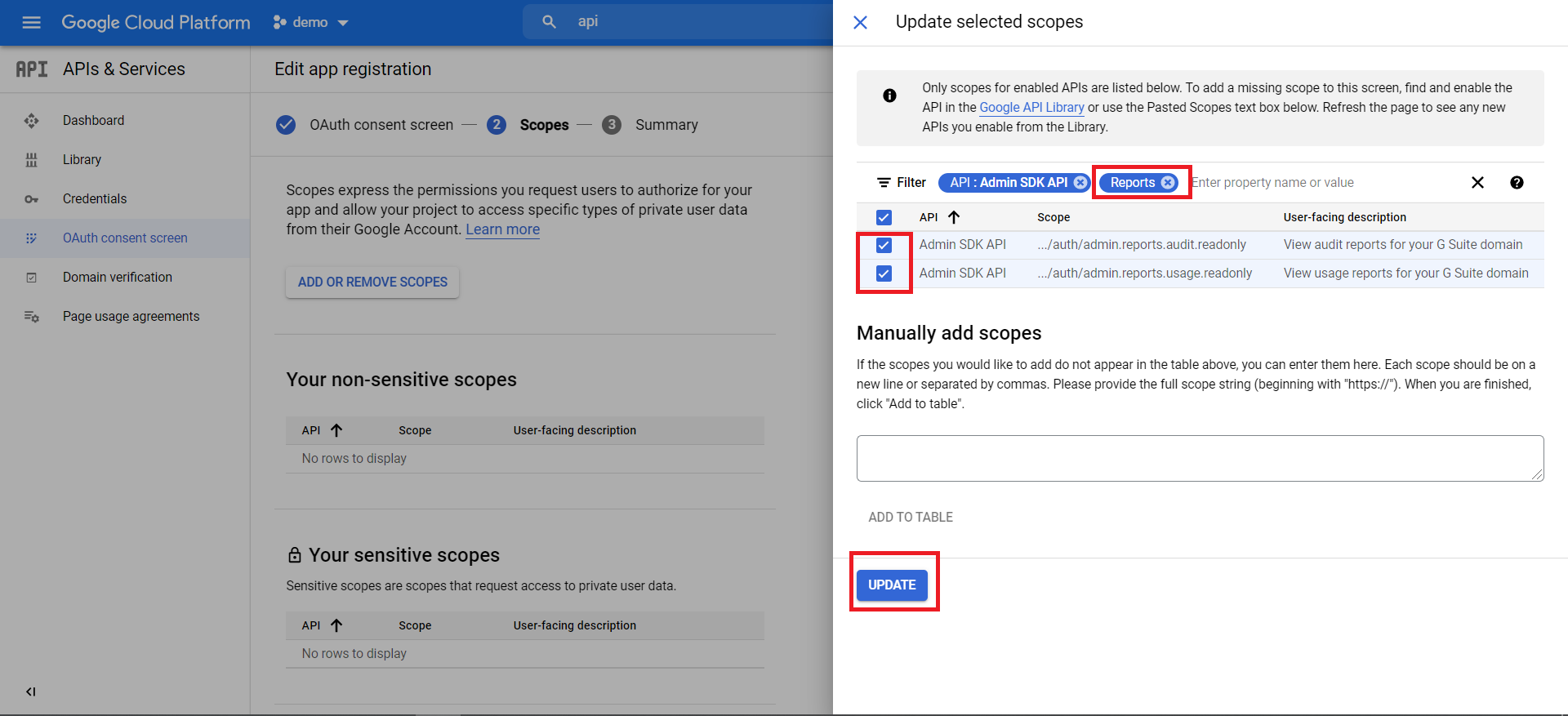The height and width of the screenshot is (716, 1568).
Task: Remove the API: Admin SDK API filter chip
Action: (x=1080, y=183)
